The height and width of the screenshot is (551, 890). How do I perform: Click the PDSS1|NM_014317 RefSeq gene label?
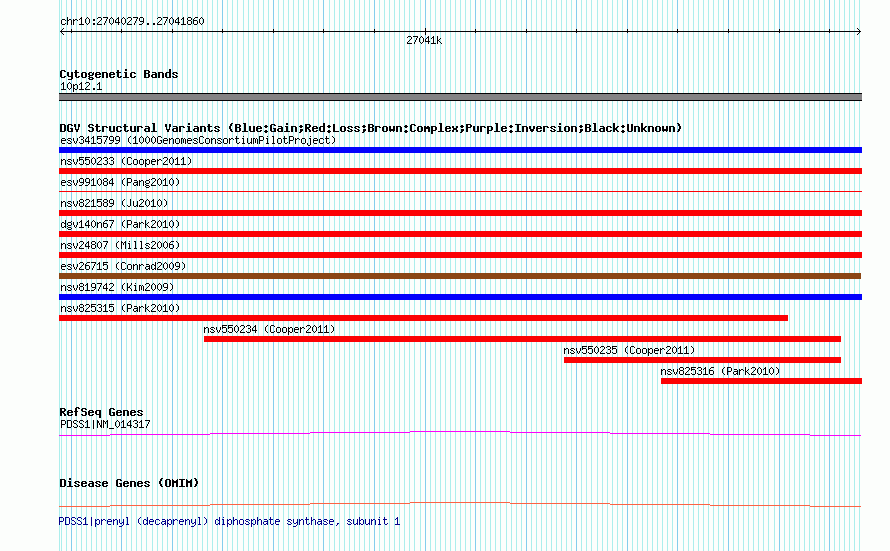point(105,424)
